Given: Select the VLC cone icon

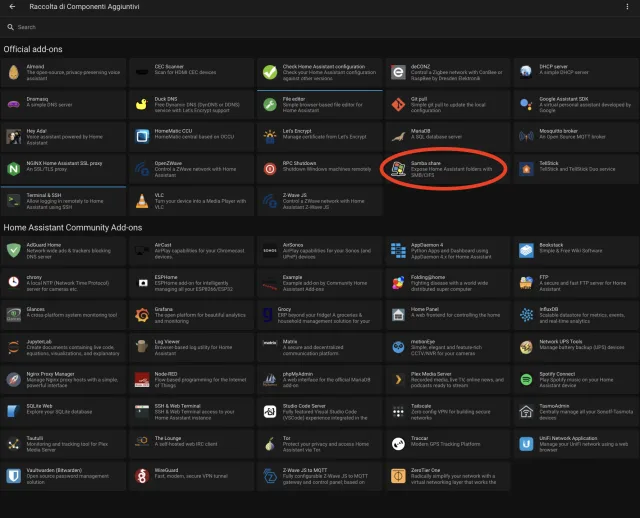Looking at the screenshot, I should click(141, 200).
